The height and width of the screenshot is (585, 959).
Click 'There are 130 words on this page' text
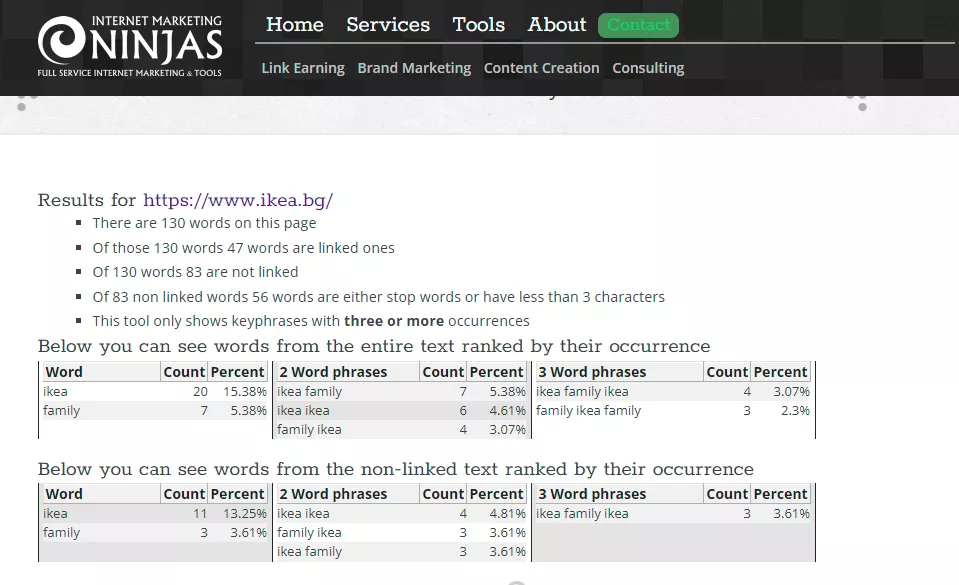pyautogui.click(x=204, y=223)
